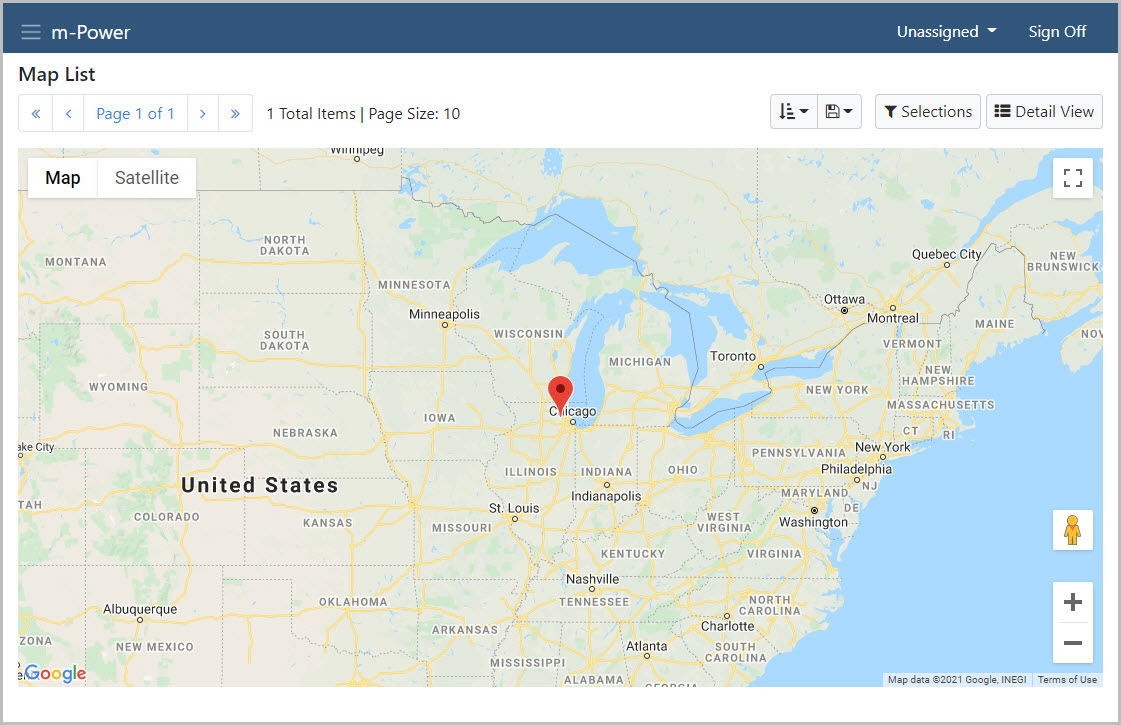Image resolution: width=1121 pixels, height=725 pixels.
Task: Click the Toronto city label
Action: tap(733, 356)
